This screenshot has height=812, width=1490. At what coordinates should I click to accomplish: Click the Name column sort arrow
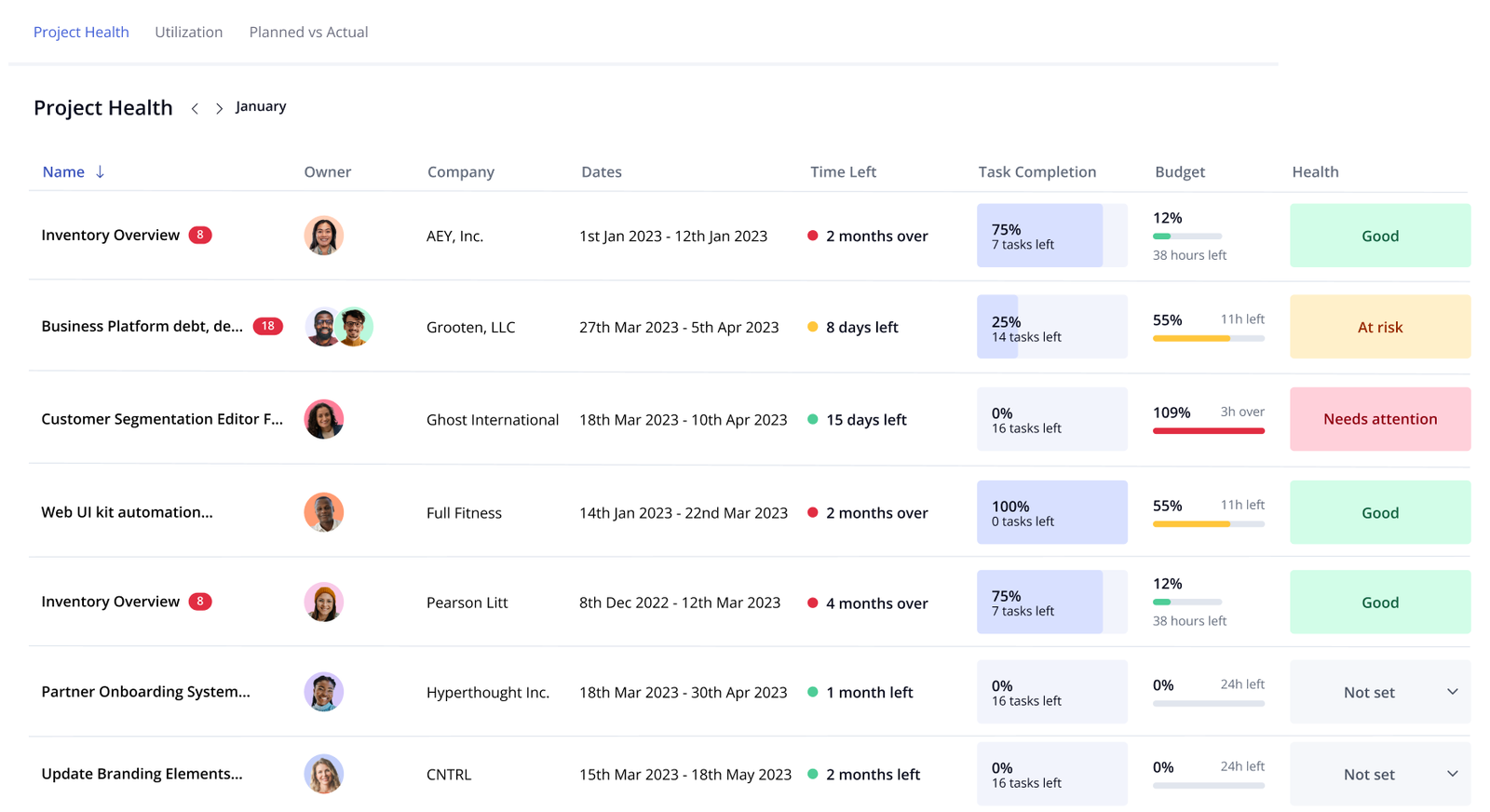[100, 171]
